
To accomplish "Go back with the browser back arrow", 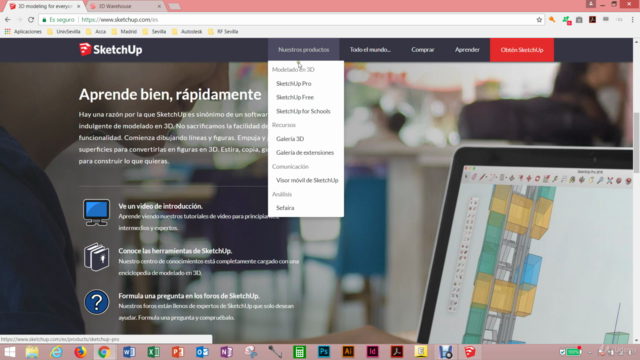I will (8, 20).
